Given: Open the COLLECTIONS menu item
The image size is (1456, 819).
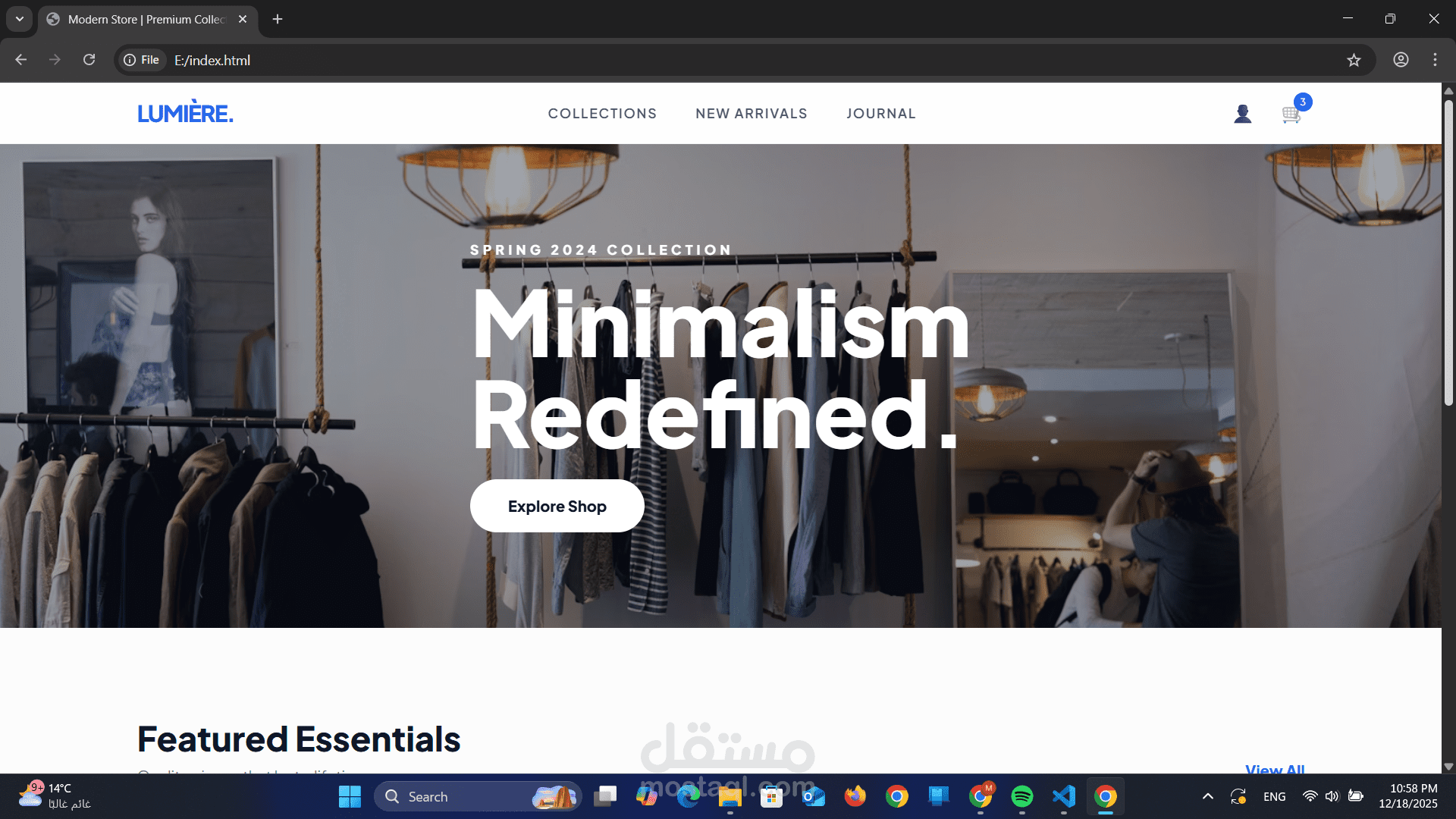Looking at the screenshot, I should pos(602,114).
